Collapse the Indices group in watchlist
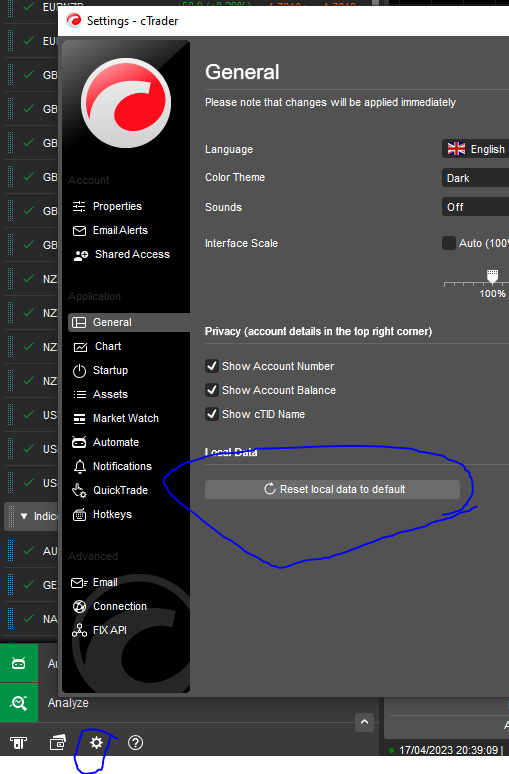 [x=24, y=516]
